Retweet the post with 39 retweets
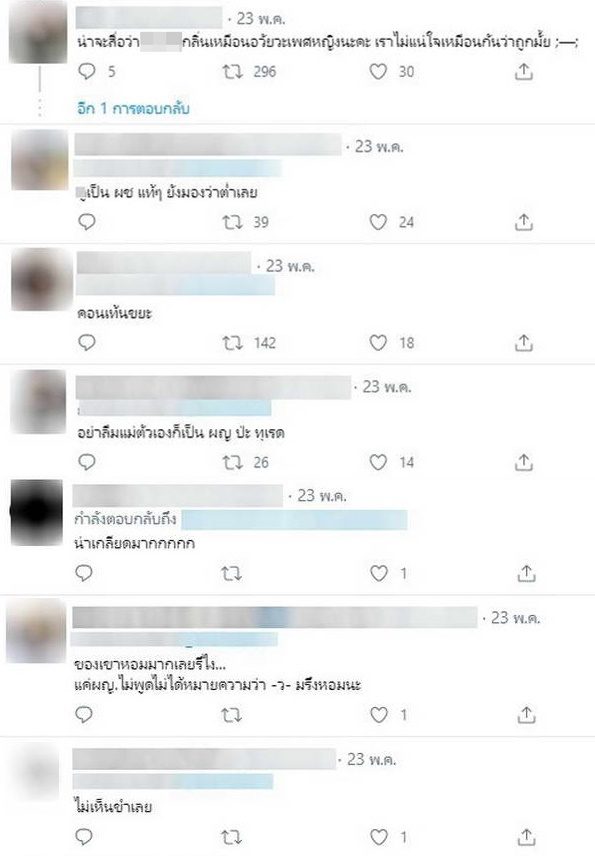The width and height of the screenshot is (595, 856). pos(233,222)
